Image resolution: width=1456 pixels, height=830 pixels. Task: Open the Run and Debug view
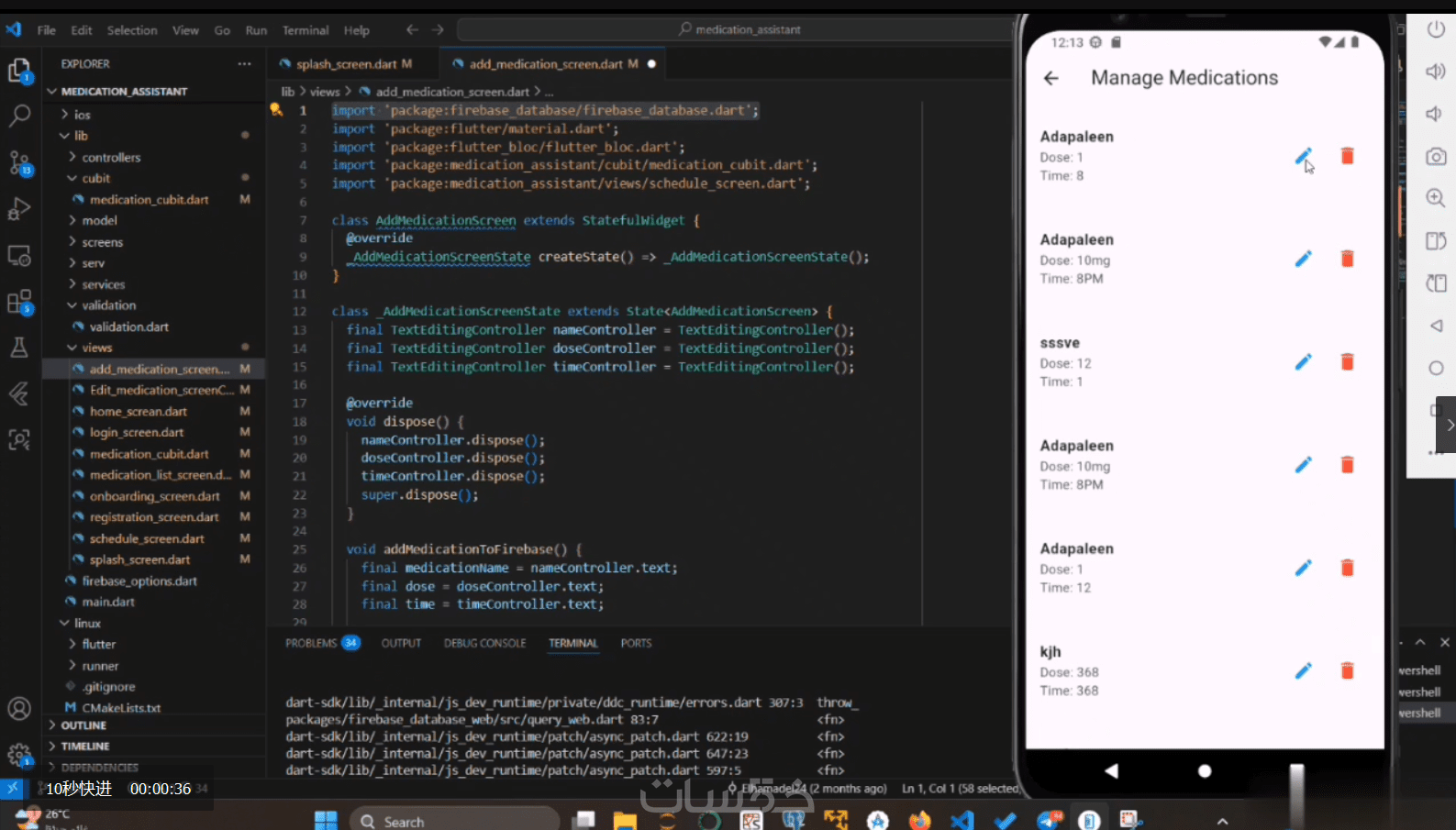click(x=19, y=209)
